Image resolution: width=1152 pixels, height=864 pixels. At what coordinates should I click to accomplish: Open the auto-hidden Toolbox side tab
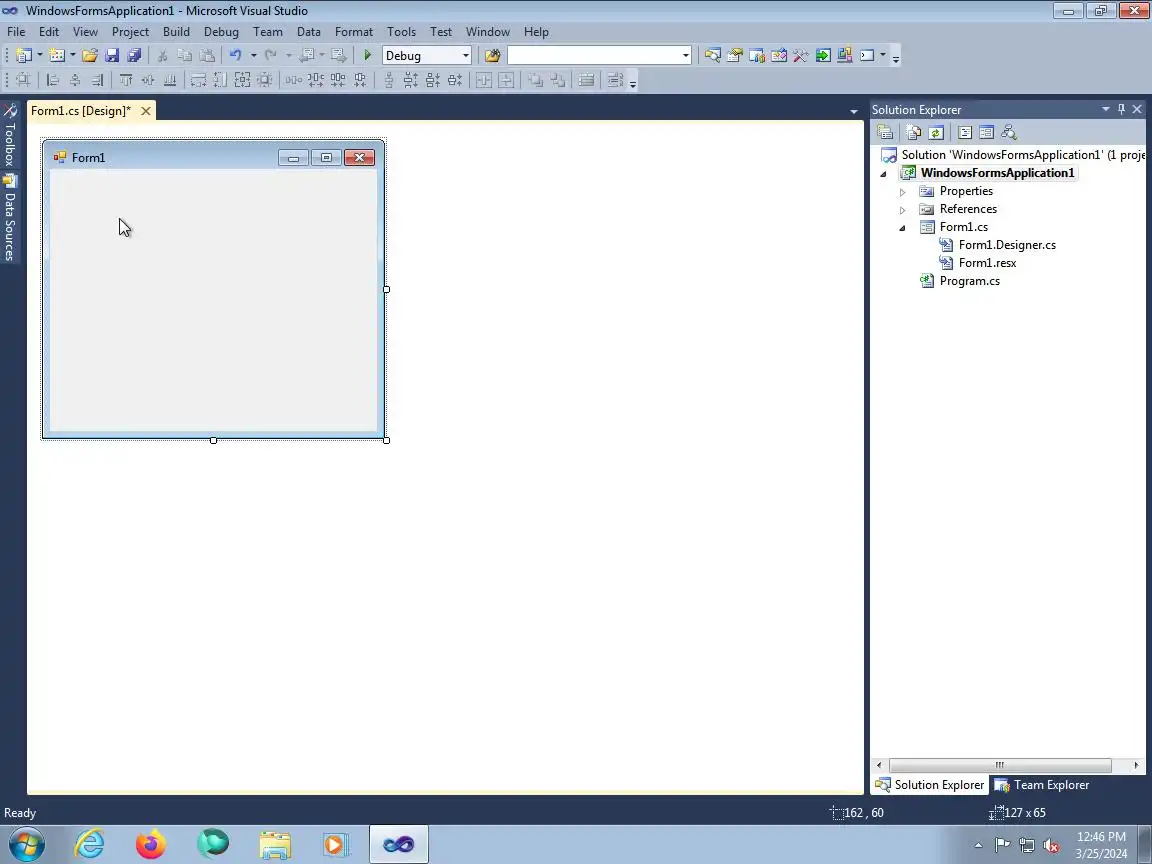(x=10, y=136)
